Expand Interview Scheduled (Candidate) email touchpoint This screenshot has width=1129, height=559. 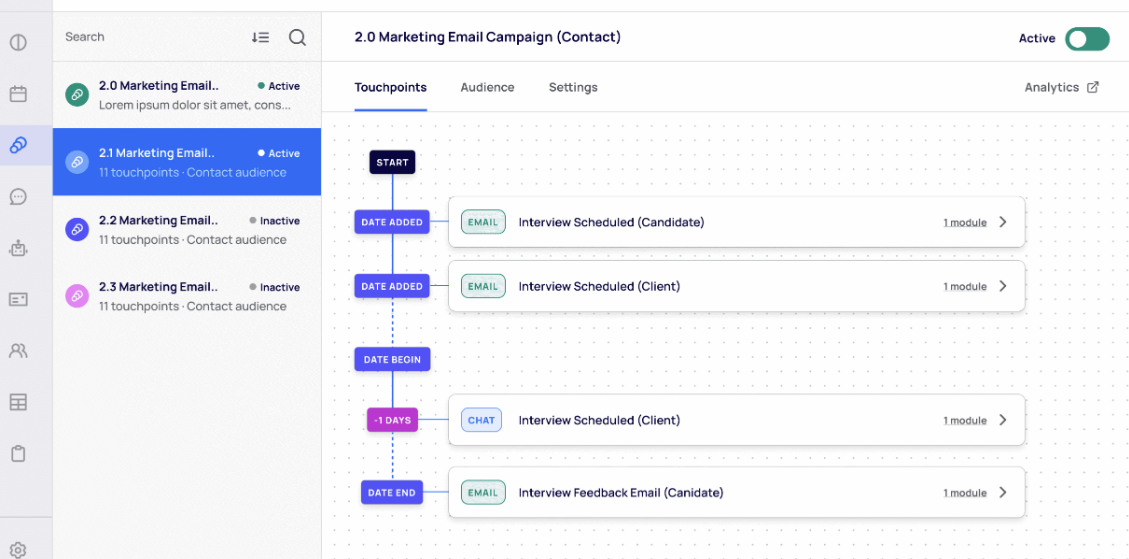pyautogui.click(x=1003, y=222)
